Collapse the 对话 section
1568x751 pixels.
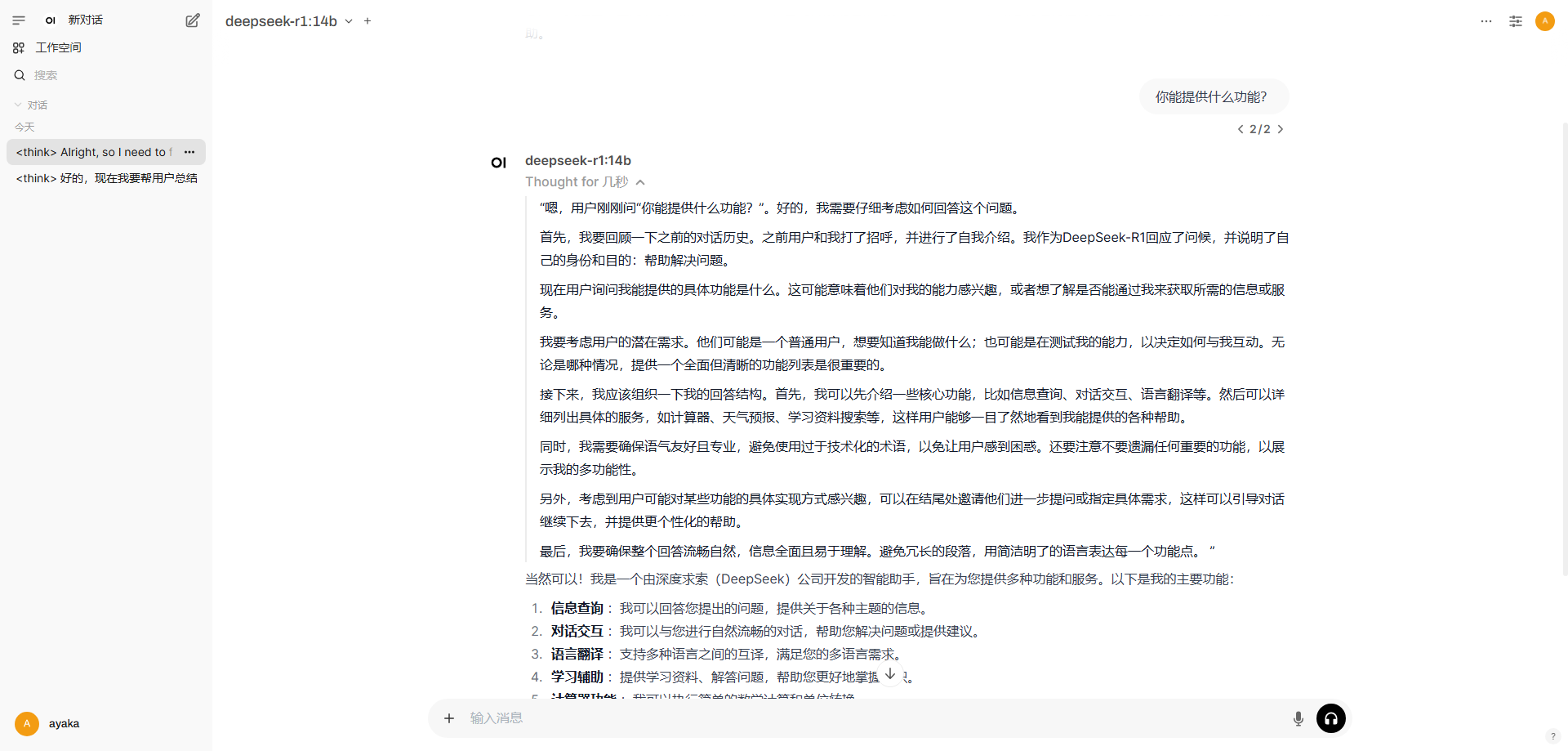[31, 105]
